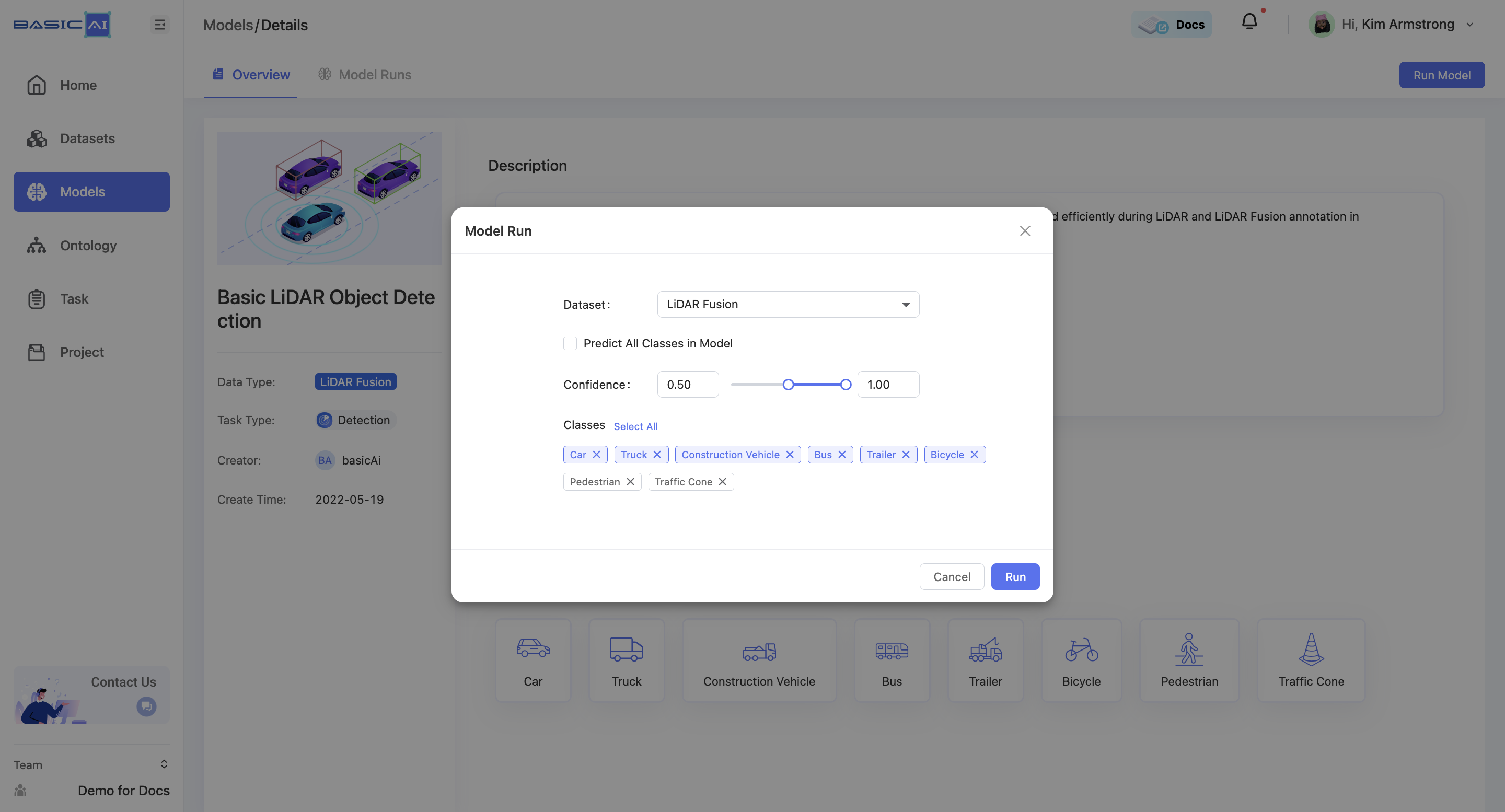Select All classes using the link
Screen dimensions: 1505x812
point(635,425)
